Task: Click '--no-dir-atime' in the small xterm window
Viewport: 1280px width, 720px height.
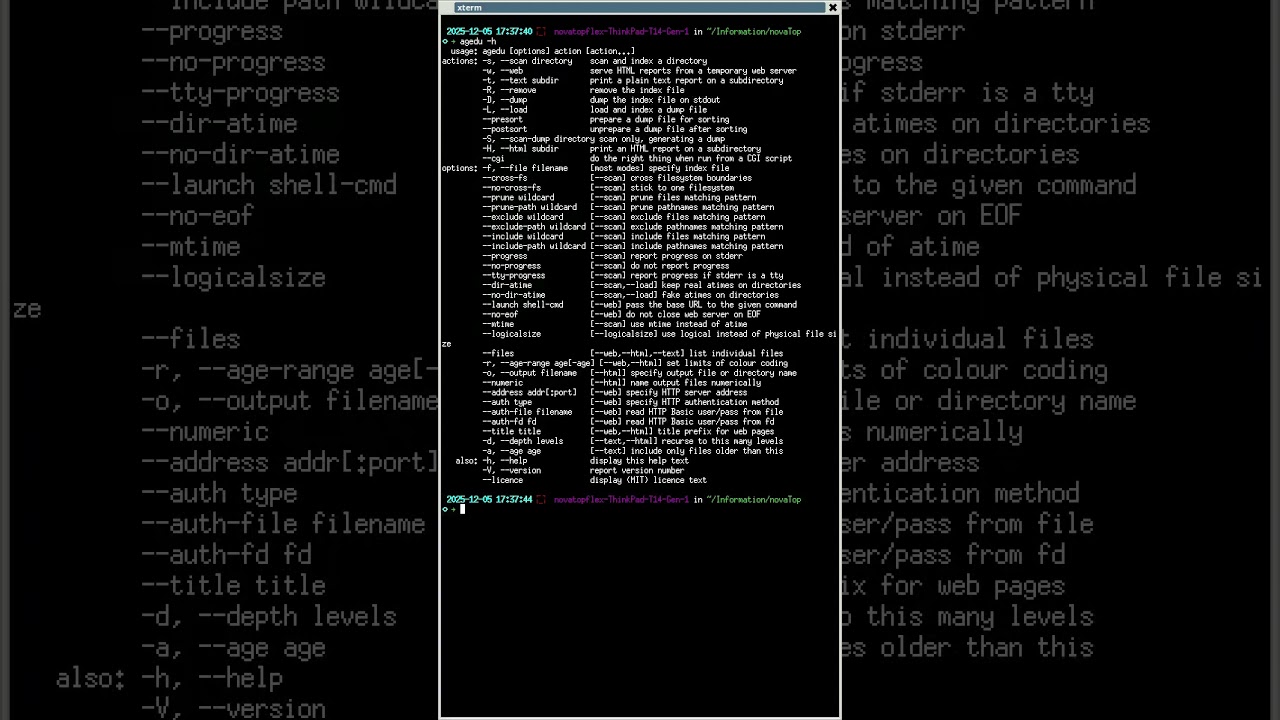Action: tap(513, 295)
